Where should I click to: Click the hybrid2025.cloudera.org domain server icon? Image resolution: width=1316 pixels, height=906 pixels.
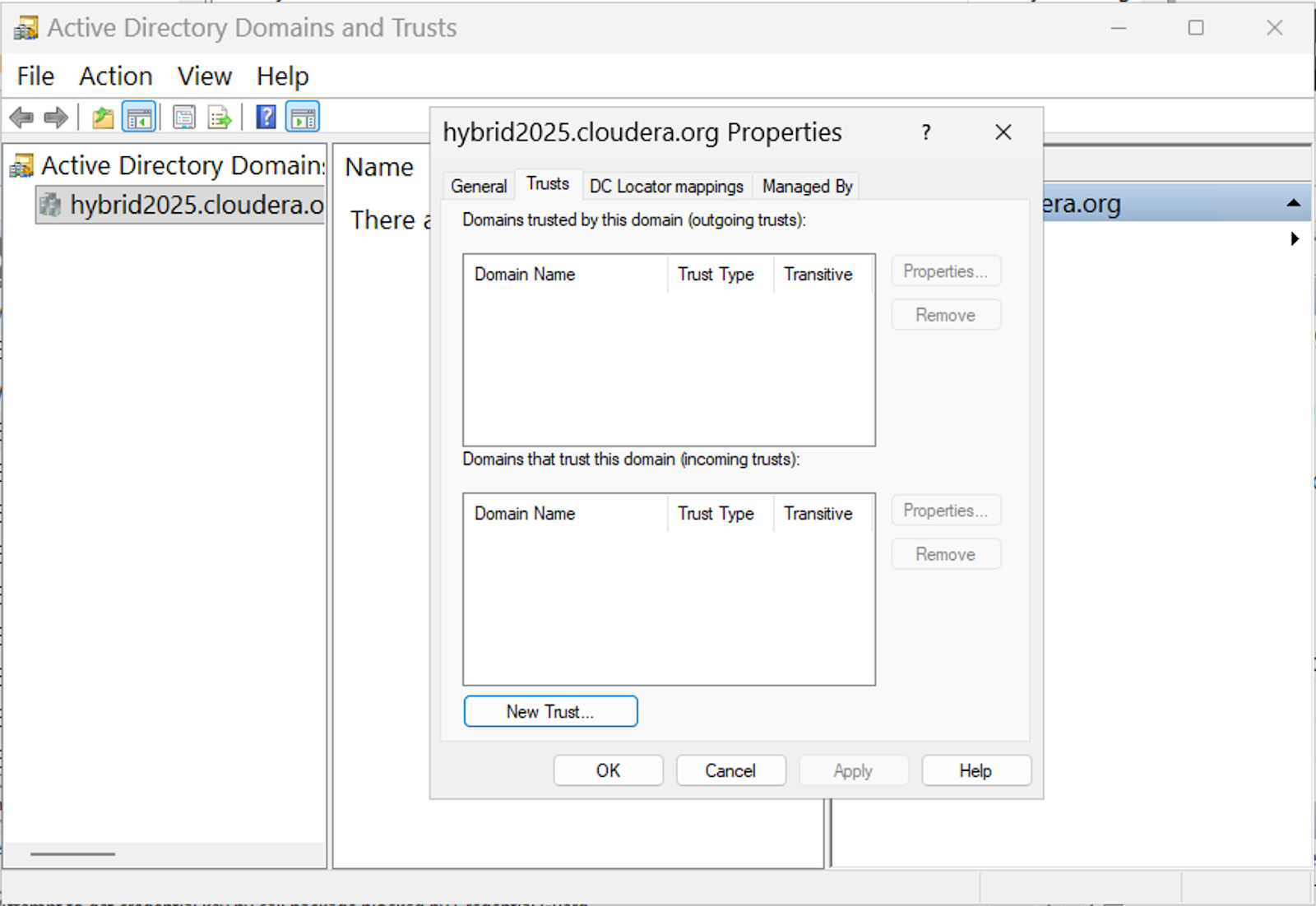50,204
